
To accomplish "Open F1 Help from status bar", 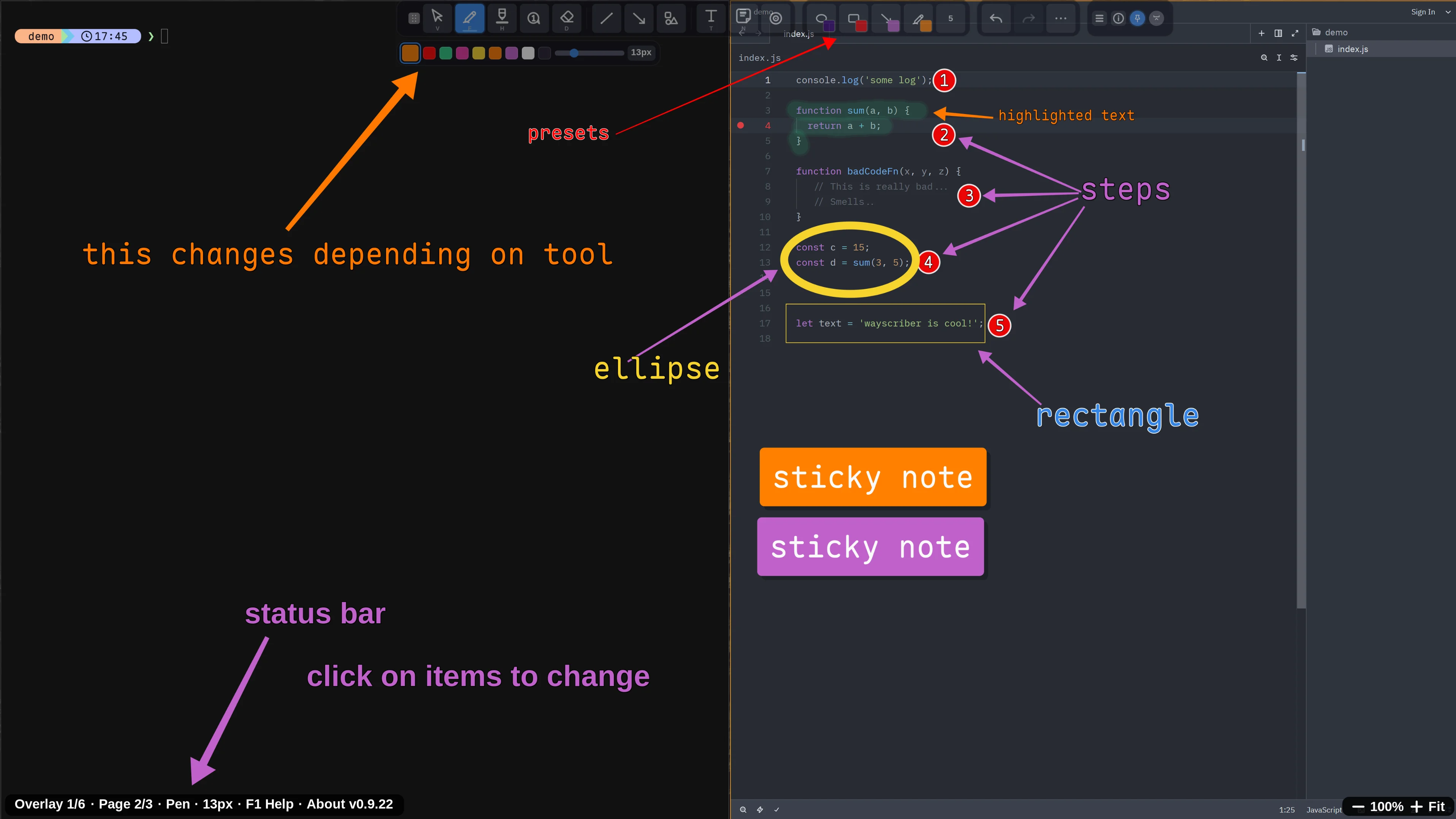I will [269, 804].
